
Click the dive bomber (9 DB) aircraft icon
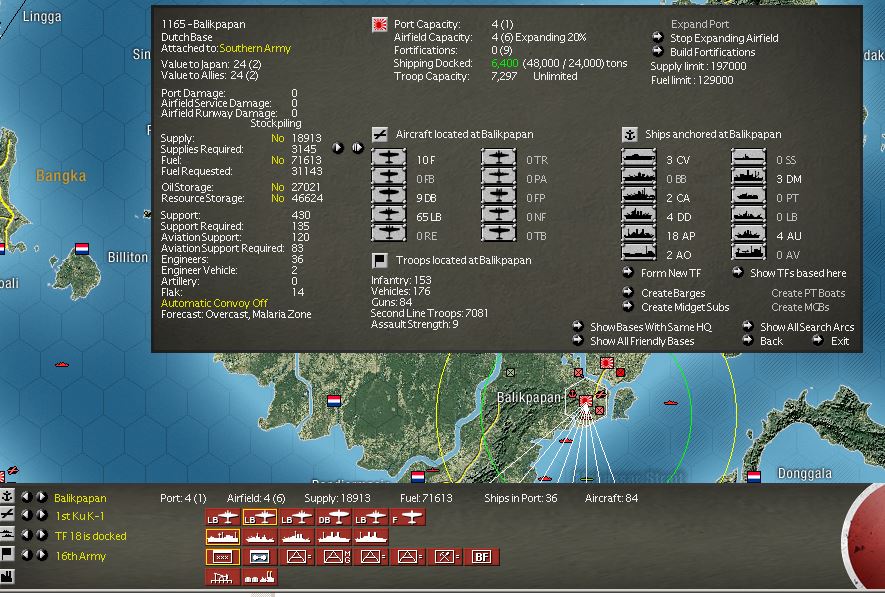click(x=388, y=196)
